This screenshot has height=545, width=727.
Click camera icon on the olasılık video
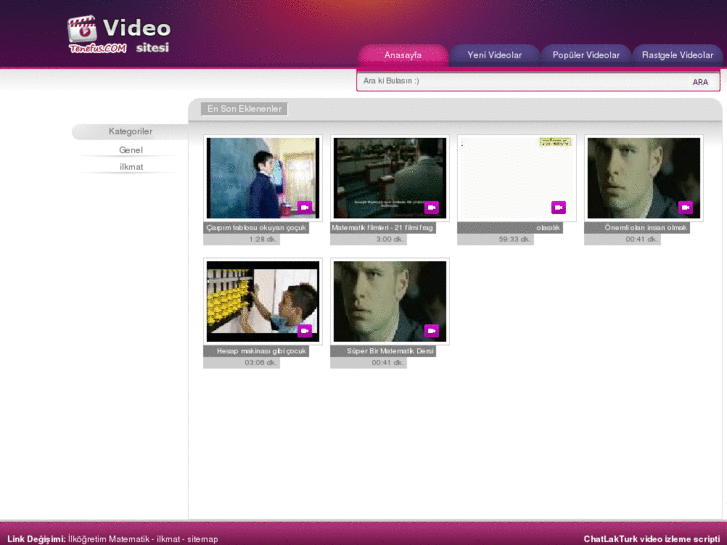559,208
